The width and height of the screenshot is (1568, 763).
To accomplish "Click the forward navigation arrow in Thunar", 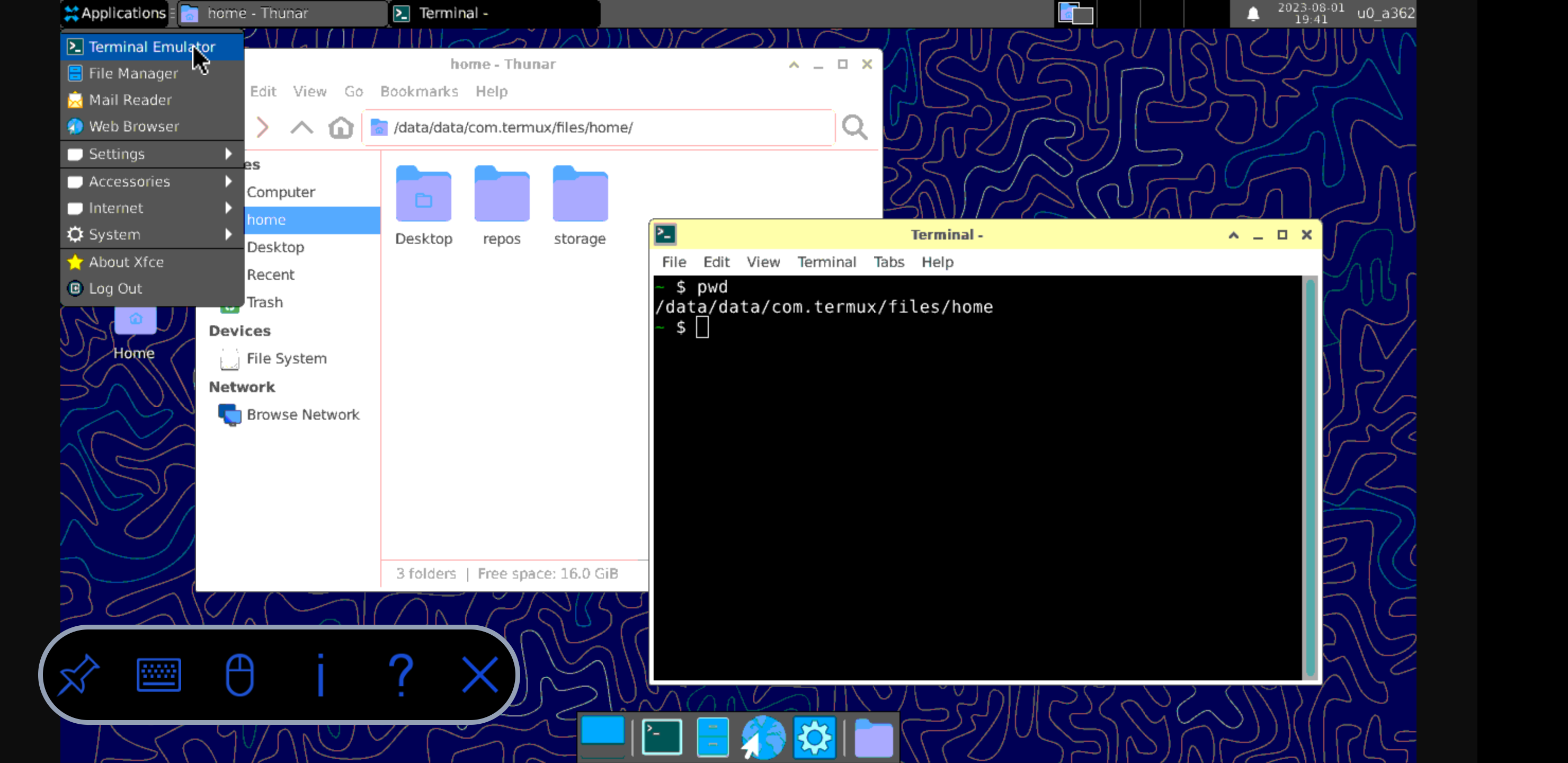I will [x=262, y=127].
